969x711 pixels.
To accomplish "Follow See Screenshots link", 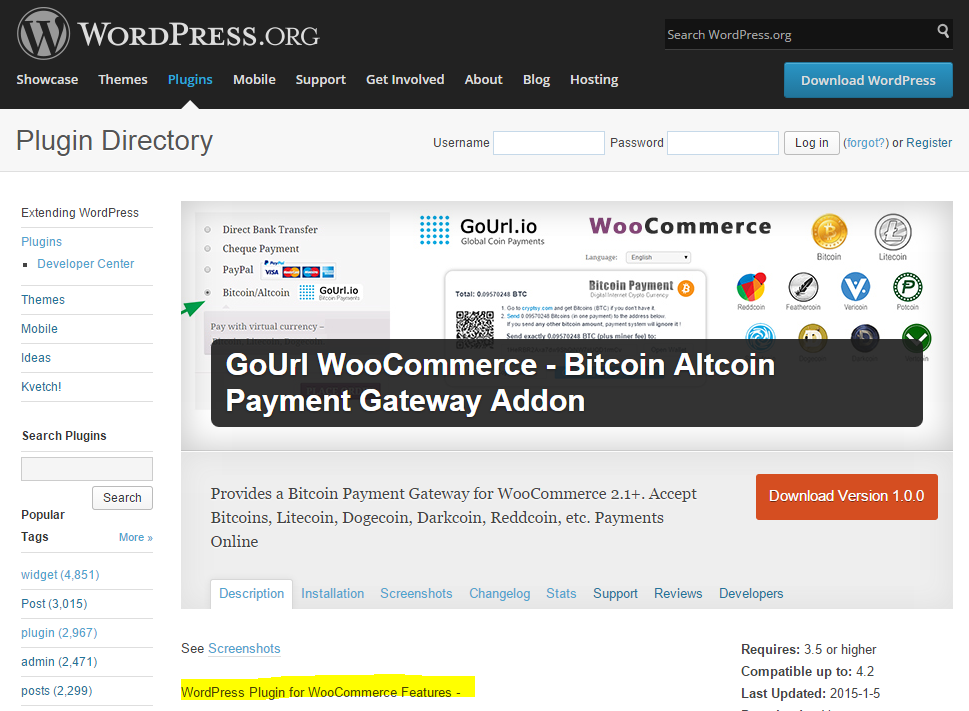I will point(244,649).
